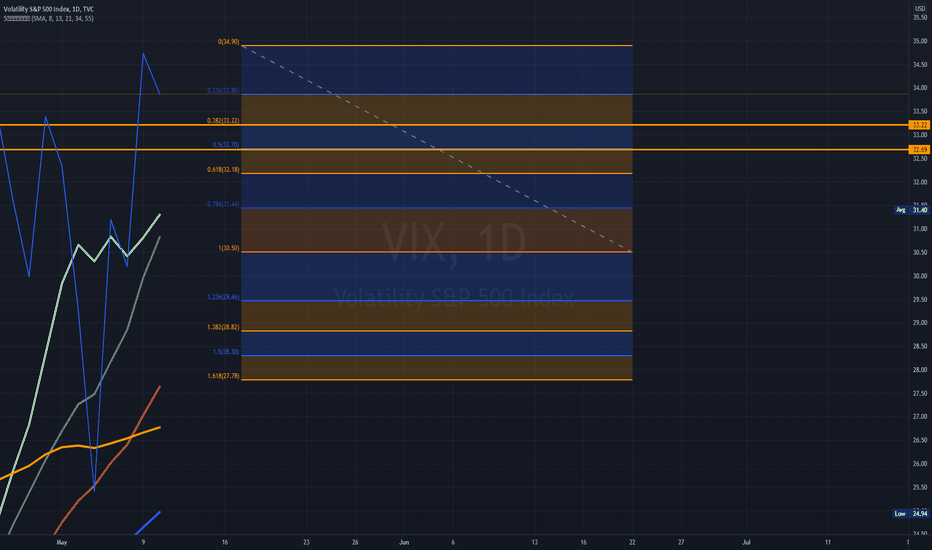Image resolution: width=932 pixels, height=550 pixels.
Task: Click the orange 33.22 price tag on axis
Action: click(x=920, y=125)
